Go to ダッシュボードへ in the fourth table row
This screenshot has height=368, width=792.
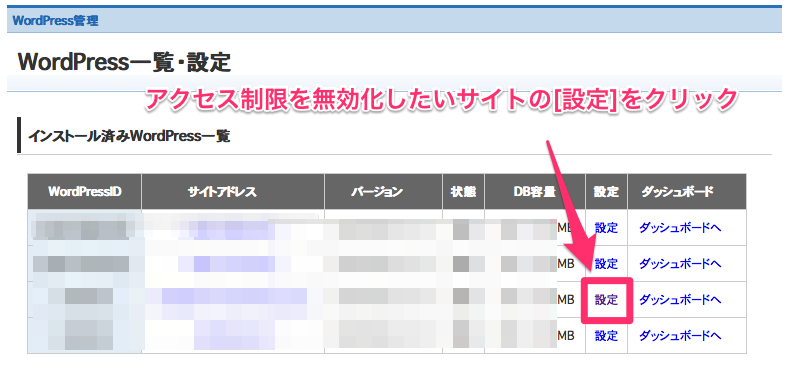680,336
